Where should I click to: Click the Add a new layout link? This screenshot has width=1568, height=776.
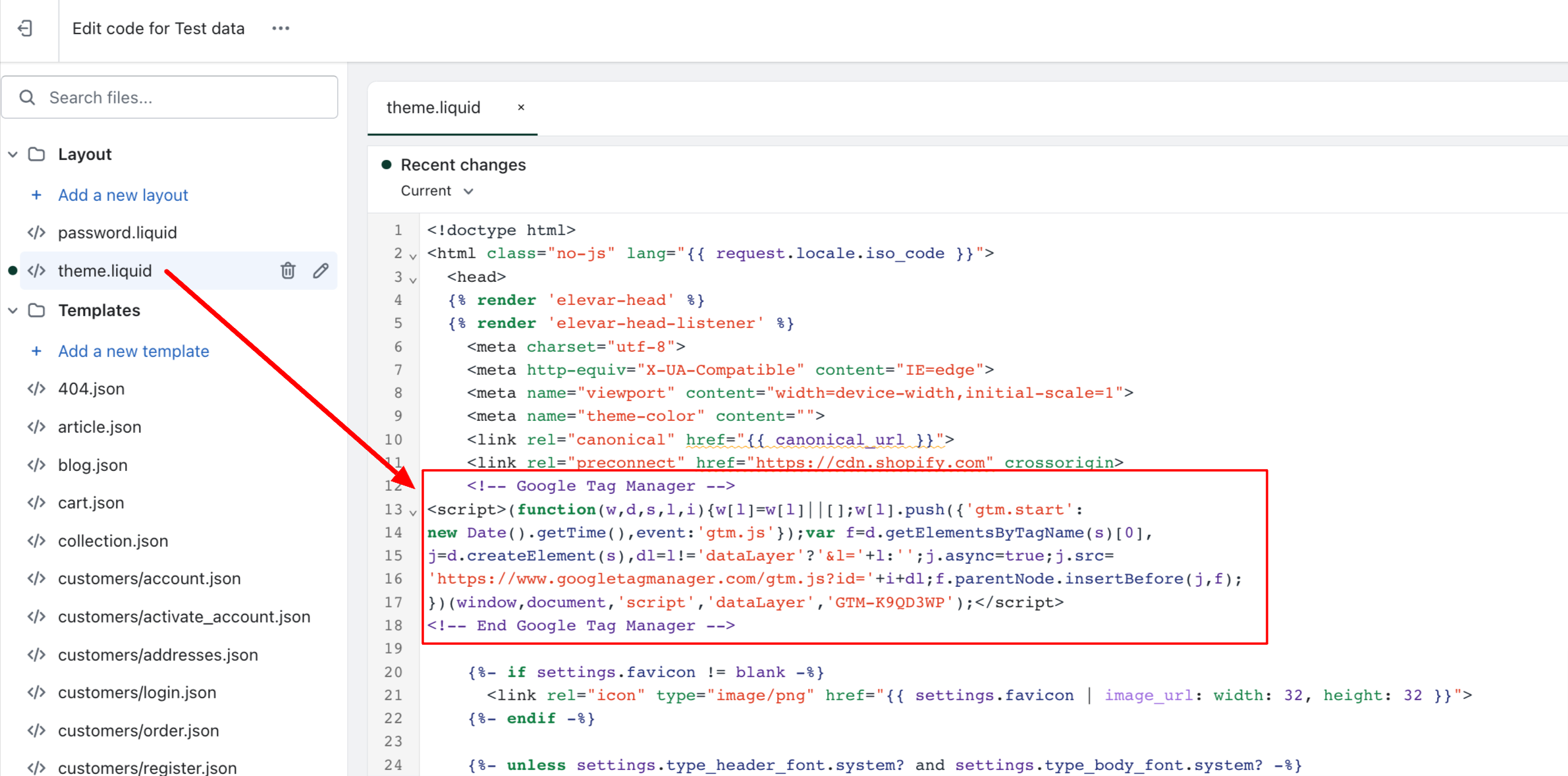point(123,195)
